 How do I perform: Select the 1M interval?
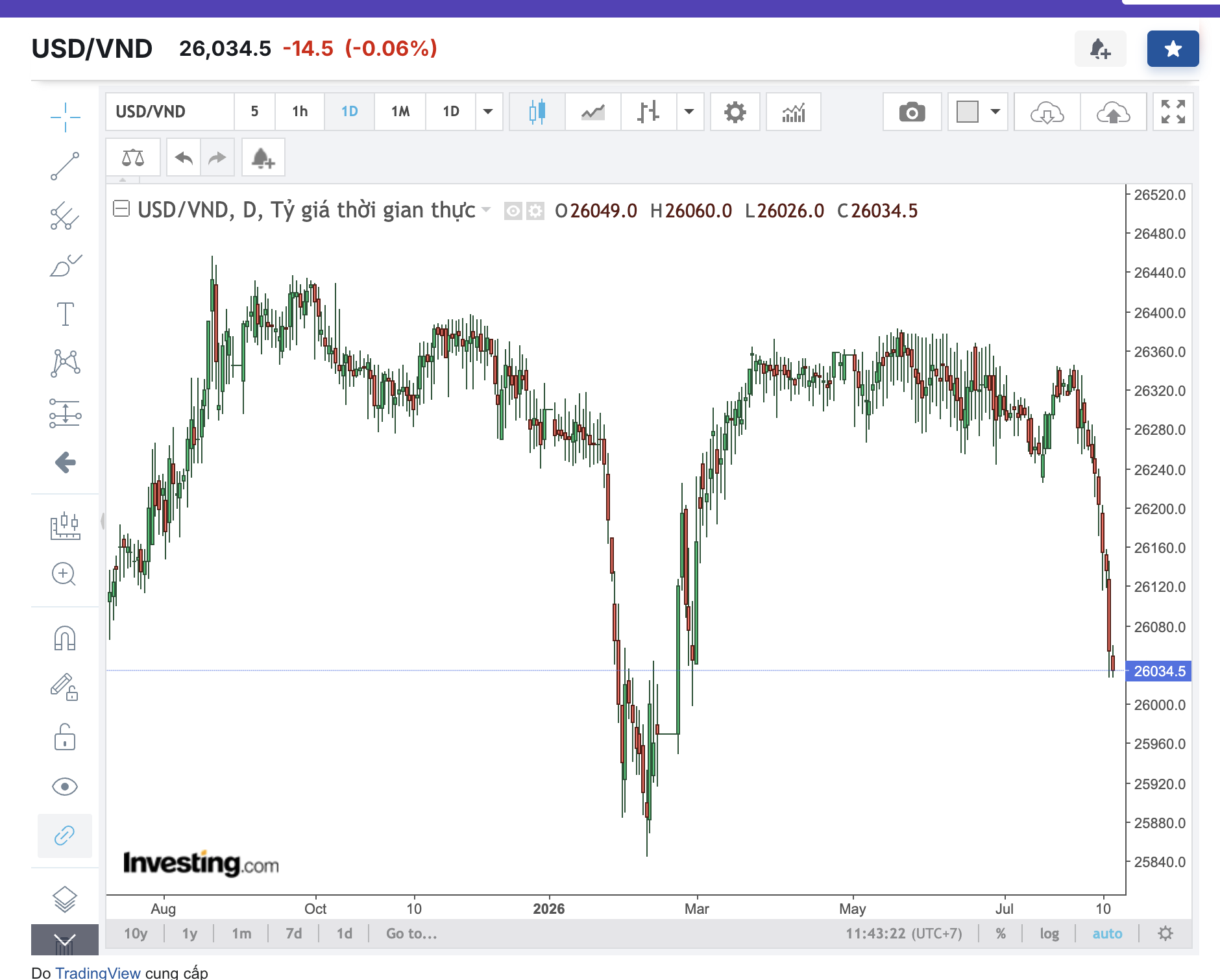coord(400,112)
